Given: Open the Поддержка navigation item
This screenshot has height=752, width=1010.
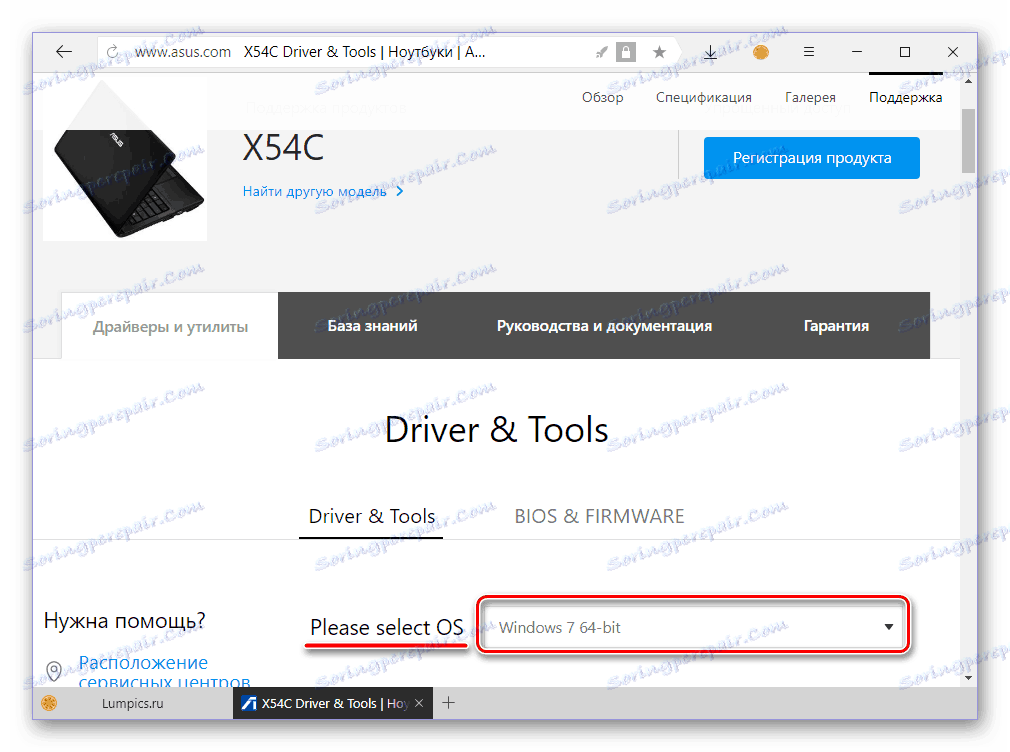Looking at the screenshot, I should point(906,97).
